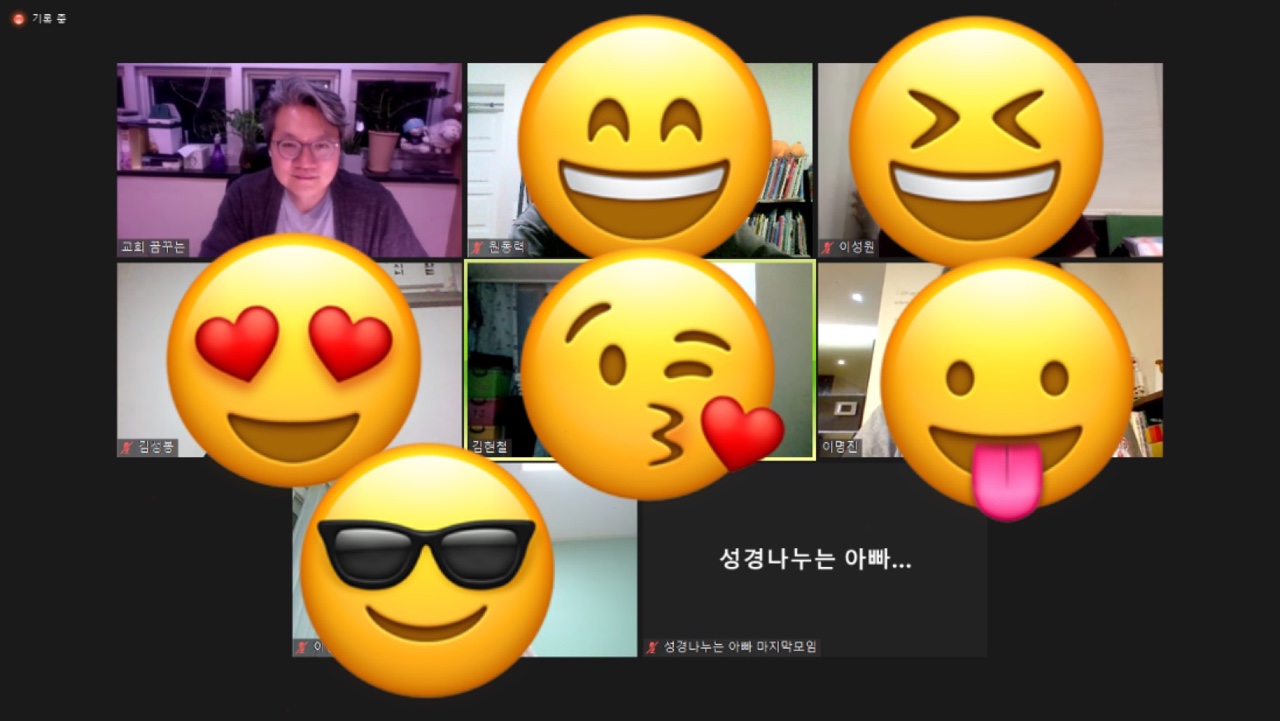Click the muted microphone icon beside 김성풍

pos(127,447)
